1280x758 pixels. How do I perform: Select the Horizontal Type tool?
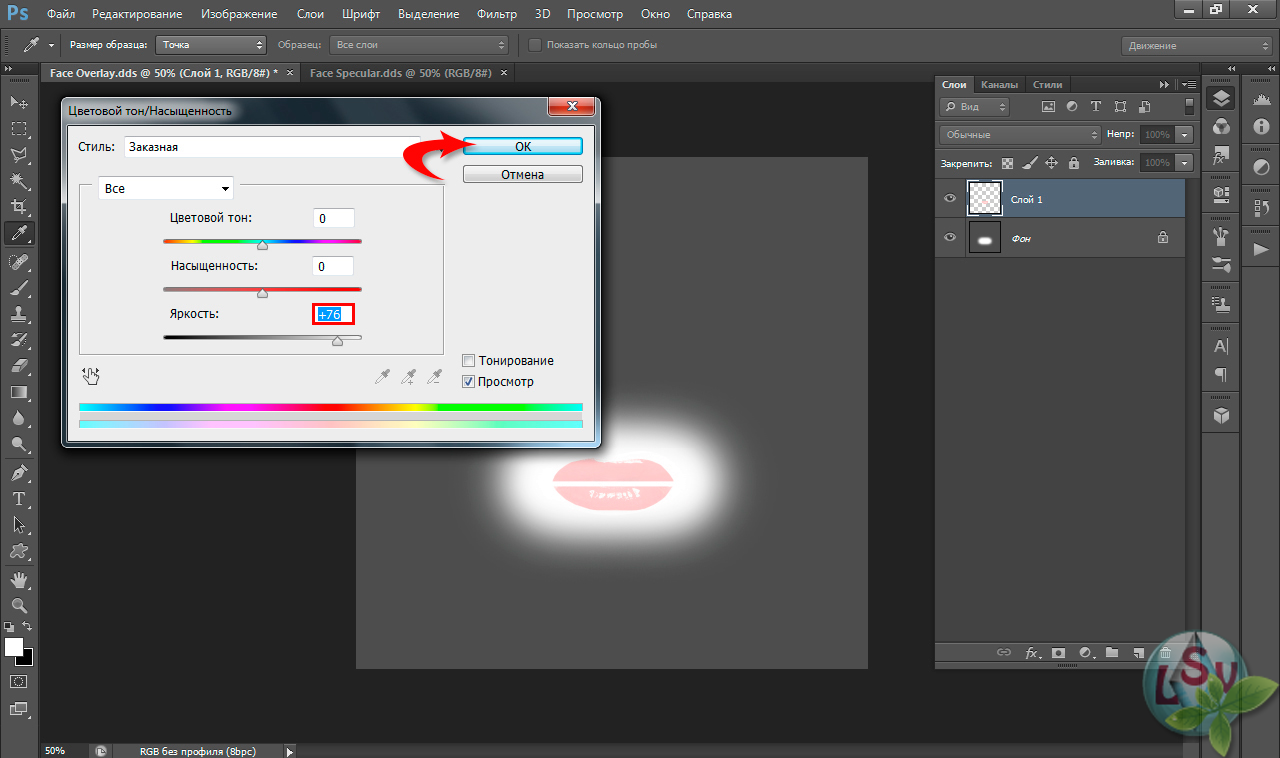19,498
